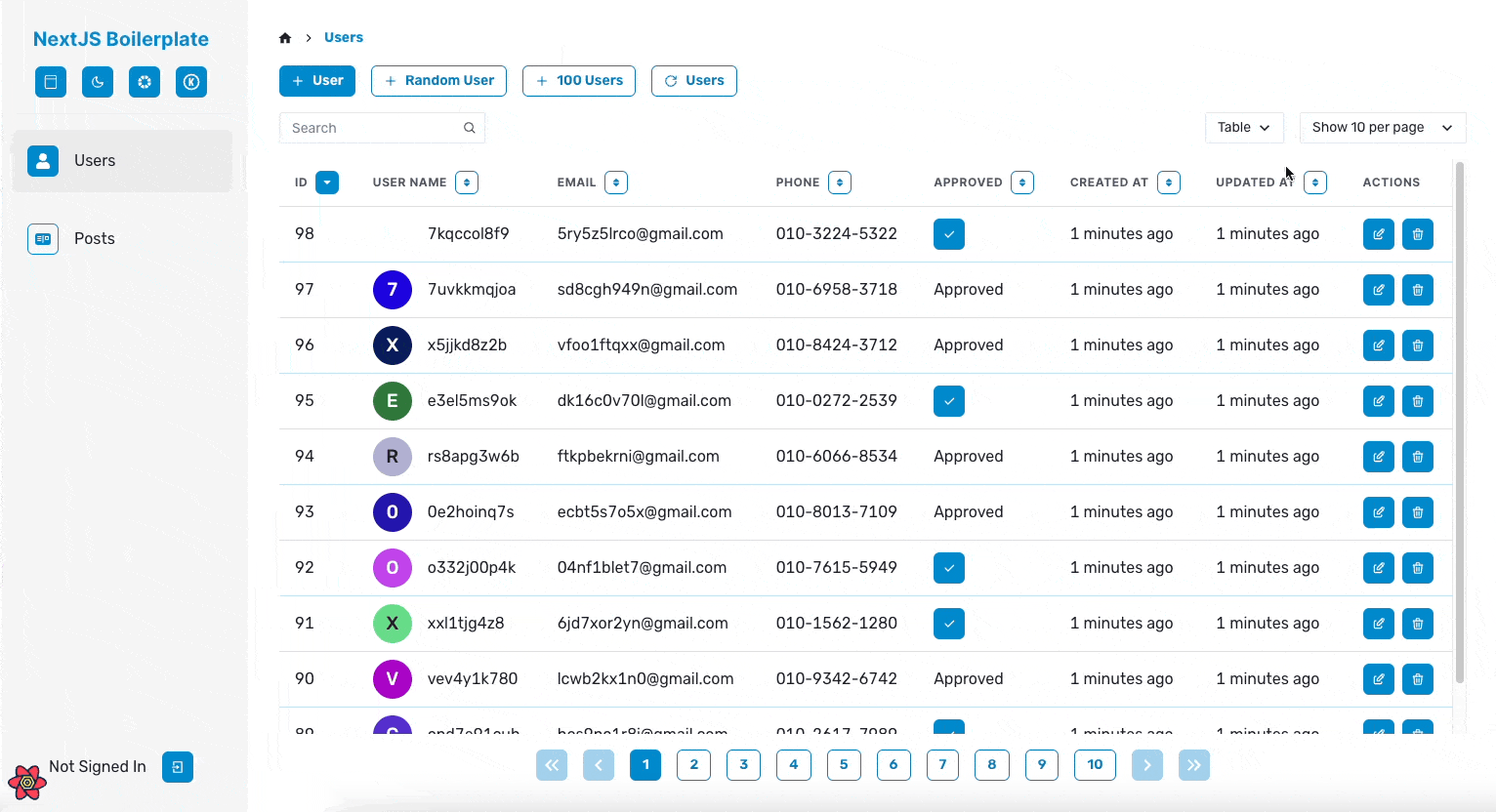The image size is (1496, 812).
Task: Delete user e3el5ms9ok
Action: pos(1418,401)
